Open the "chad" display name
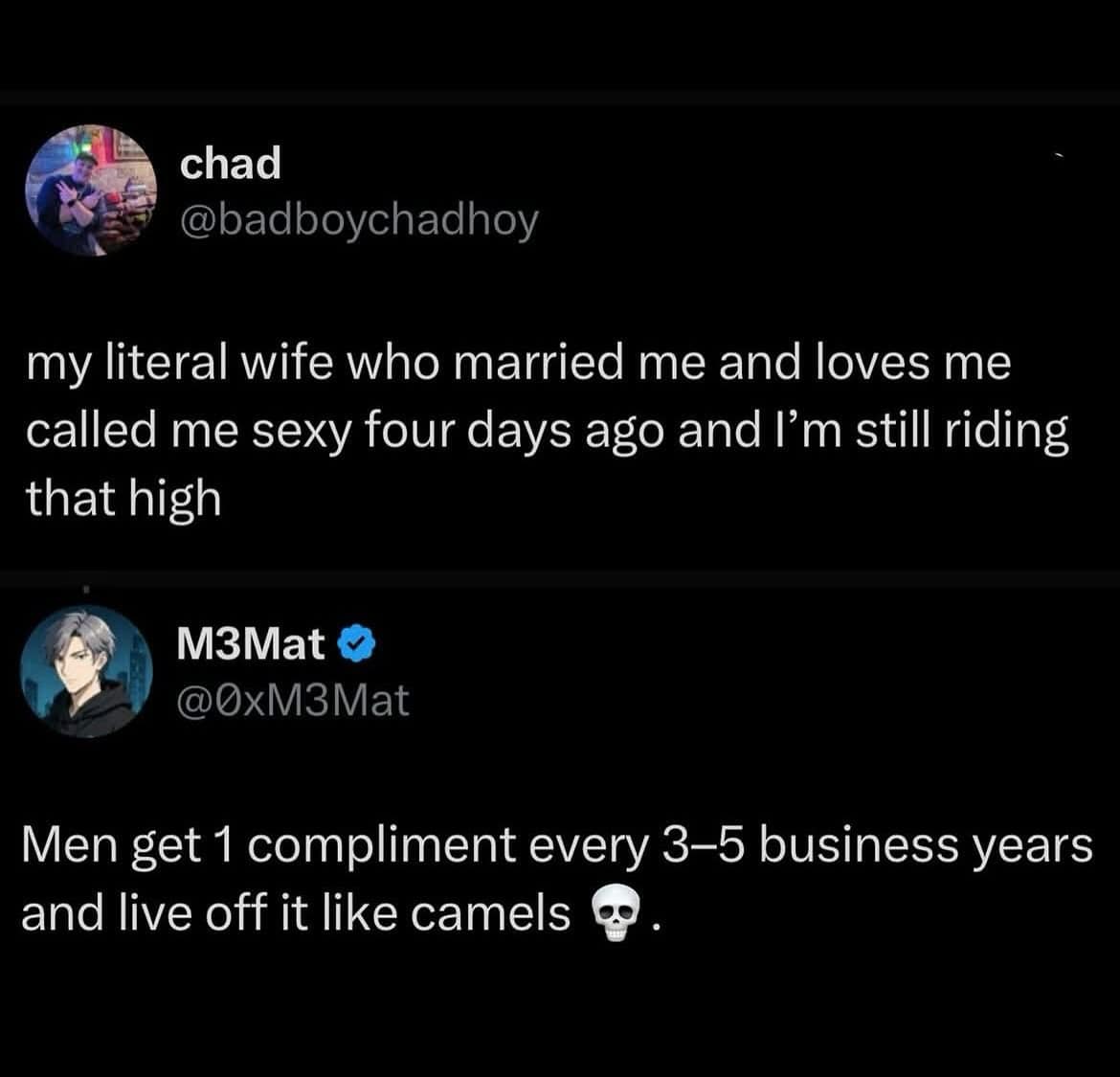The height and width of the screenshot is (1077, 1120). click(x=231, y=165)
